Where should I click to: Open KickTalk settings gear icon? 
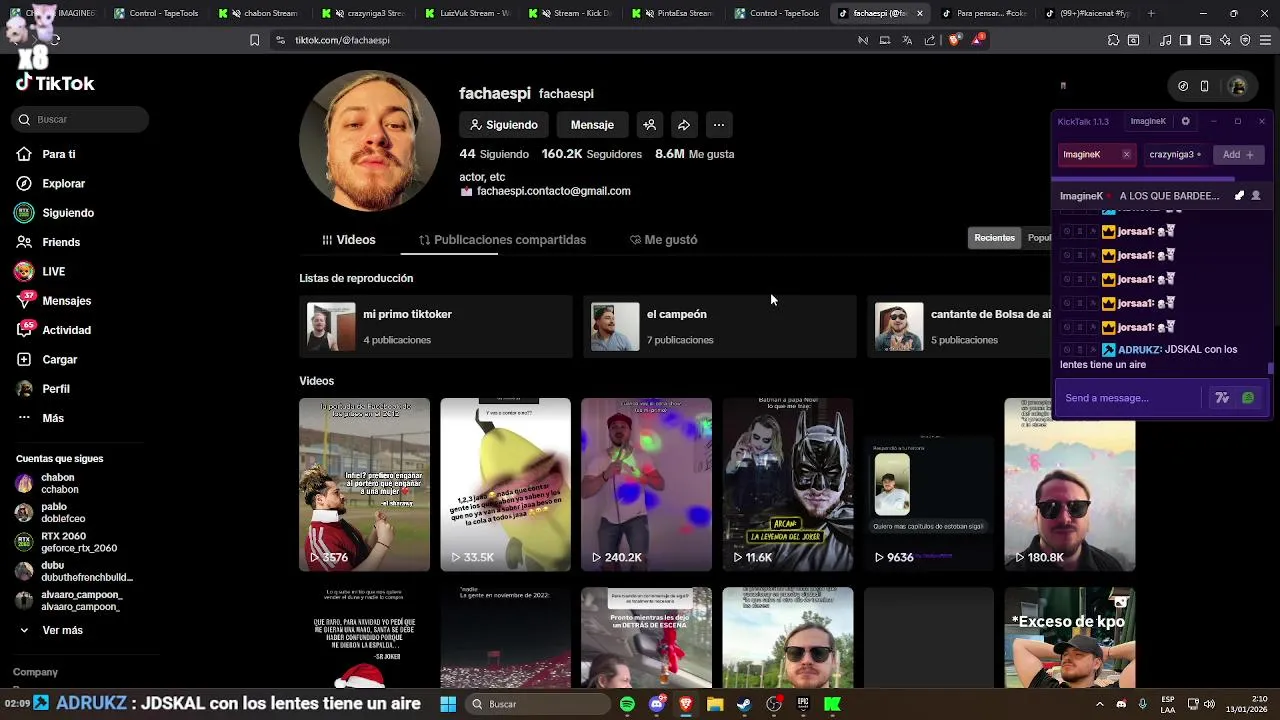click(x=1185, y=121)
